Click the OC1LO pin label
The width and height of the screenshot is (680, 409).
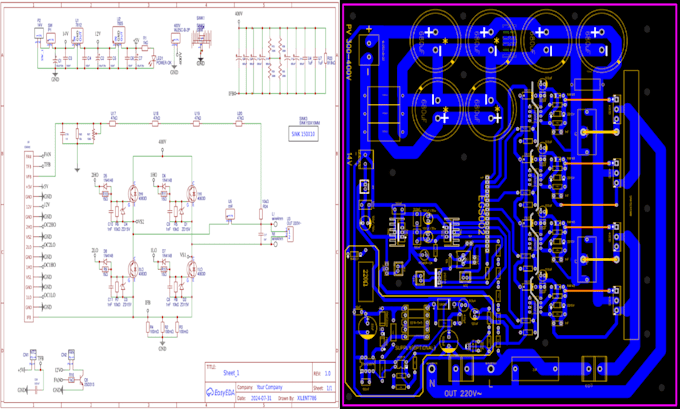50,296
